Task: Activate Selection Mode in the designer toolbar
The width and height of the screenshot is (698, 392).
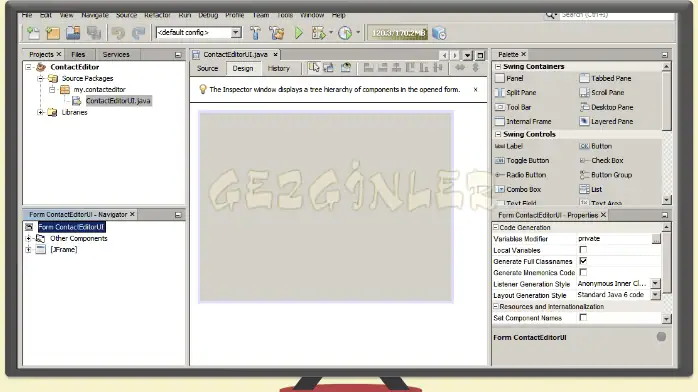Action: click(x=314, y=68)
